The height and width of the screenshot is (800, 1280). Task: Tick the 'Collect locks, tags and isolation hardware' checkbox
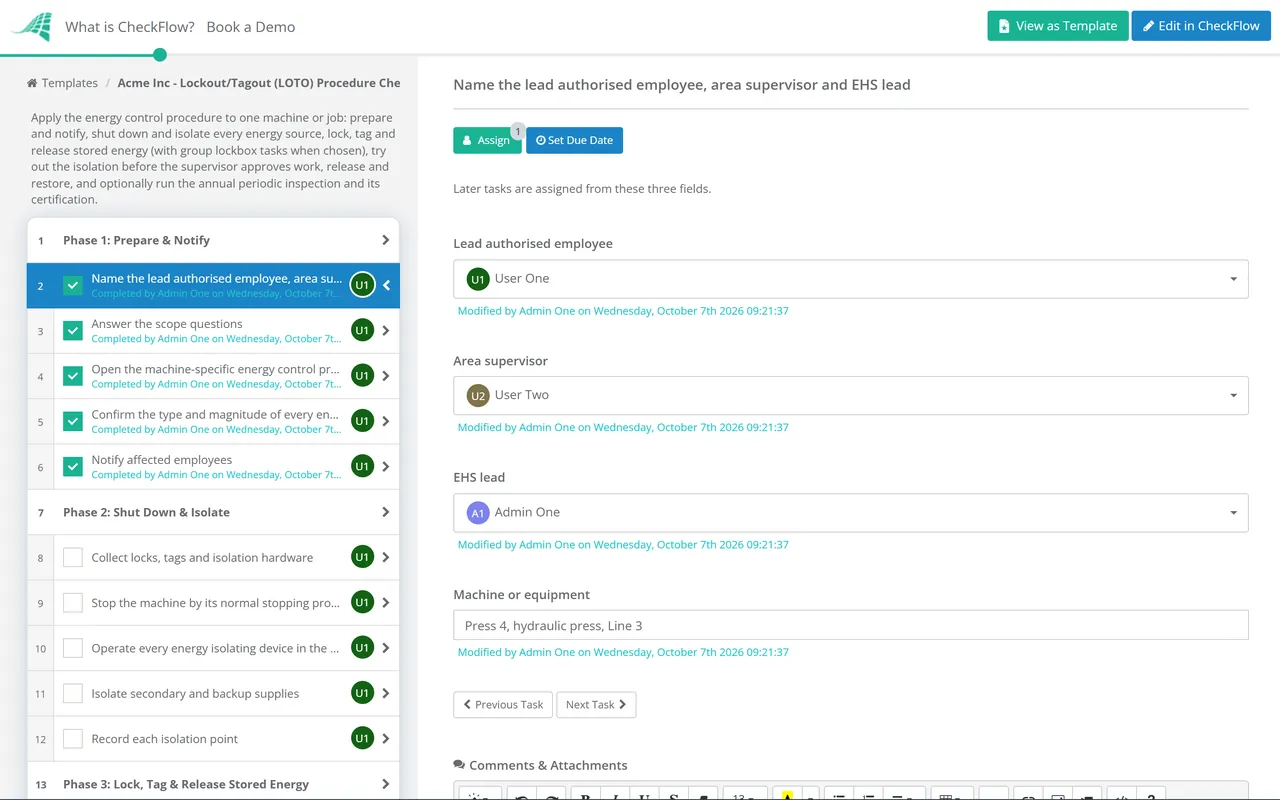pos(73,558)
